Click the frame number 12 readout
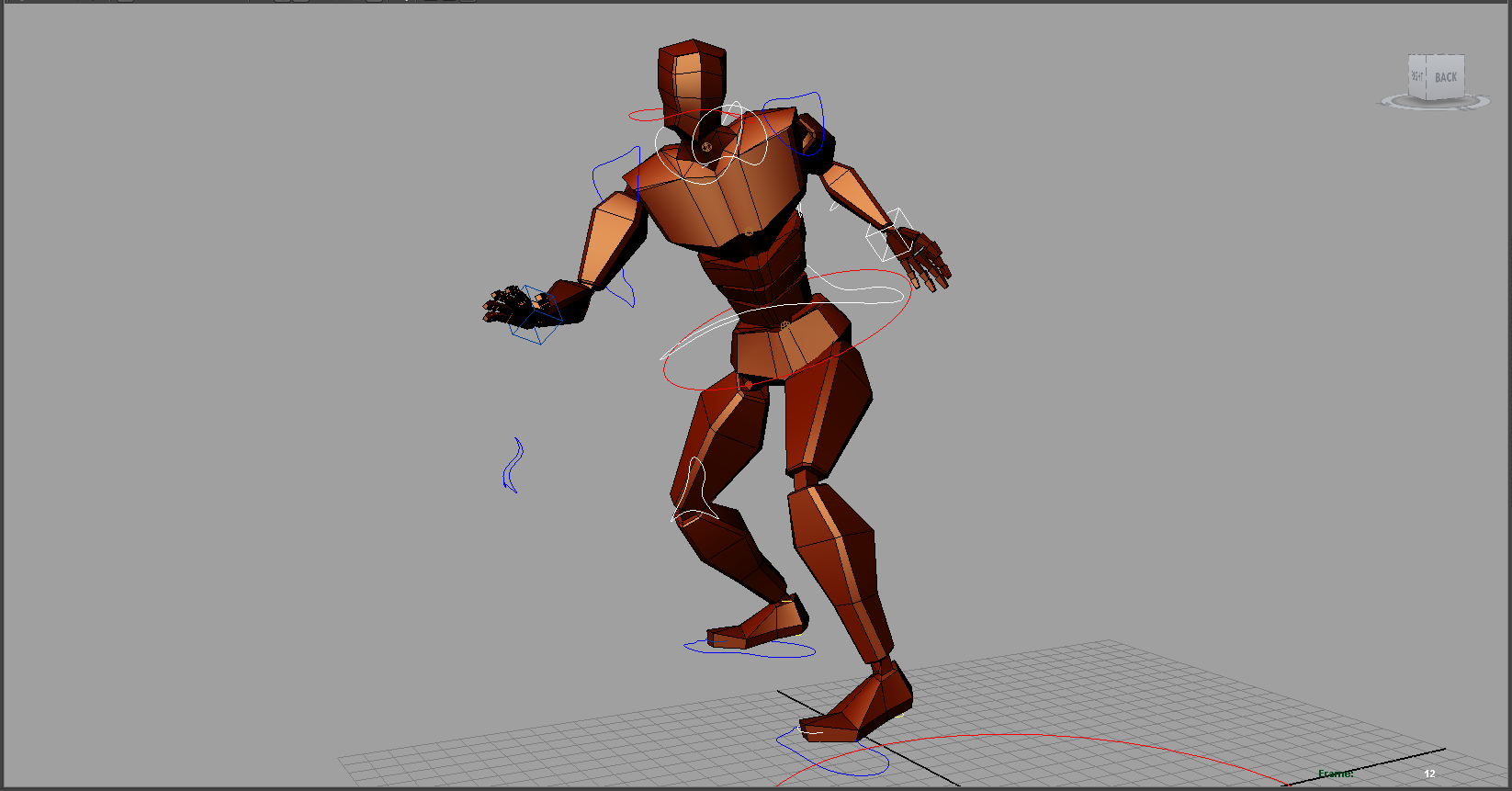Viewport: 1512px width, 791px height. [1428, 774]
